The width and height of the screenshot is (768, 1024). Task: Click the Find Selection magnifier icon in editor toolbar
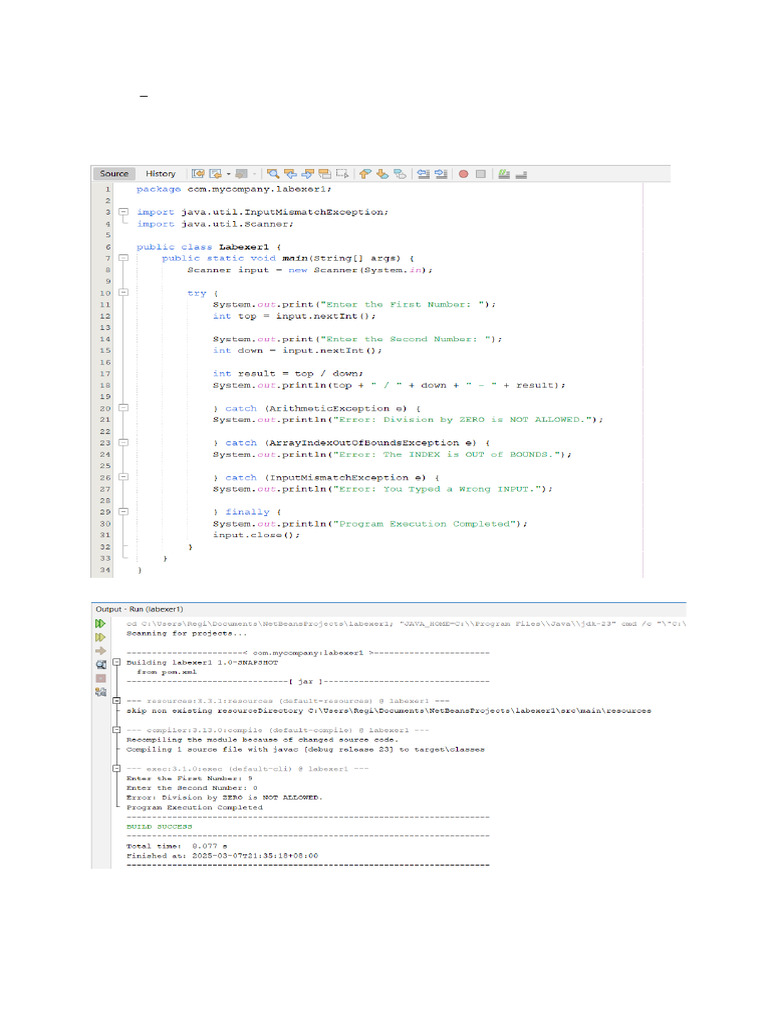point(273,173)
